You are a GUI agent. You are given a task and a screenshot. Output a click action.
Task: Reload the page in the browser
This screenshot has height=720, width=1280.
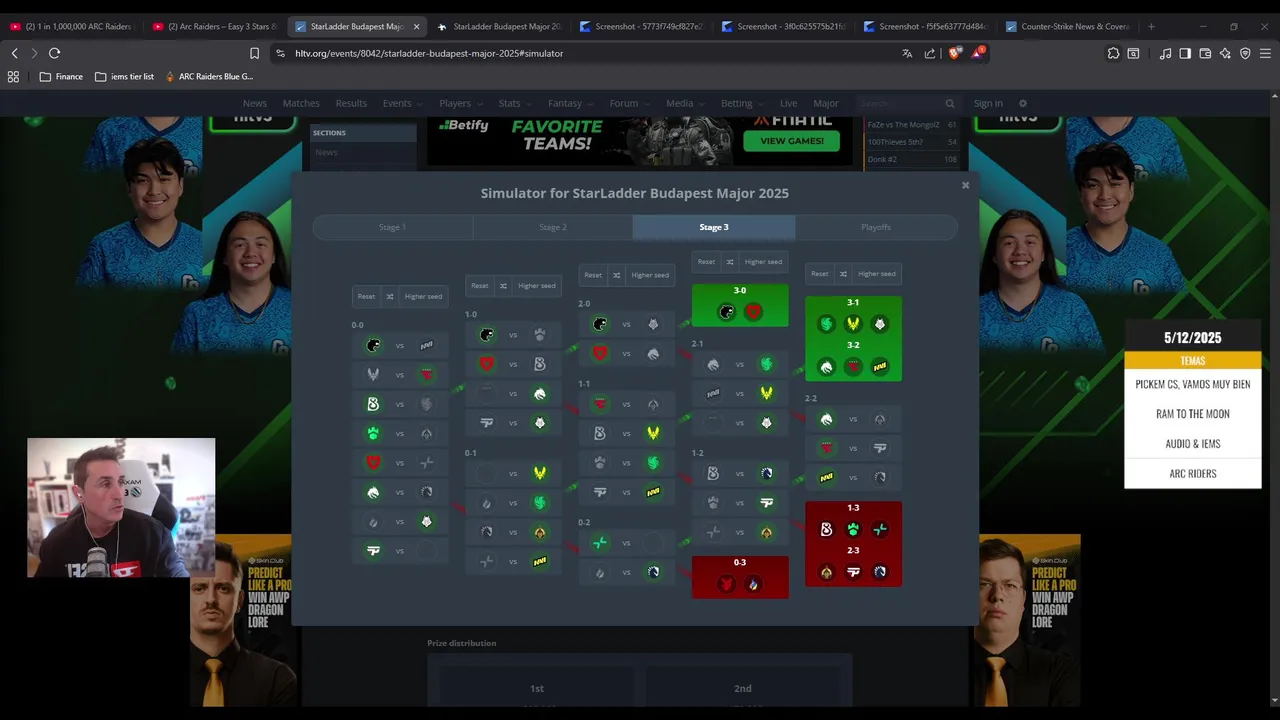coord(54,53)
